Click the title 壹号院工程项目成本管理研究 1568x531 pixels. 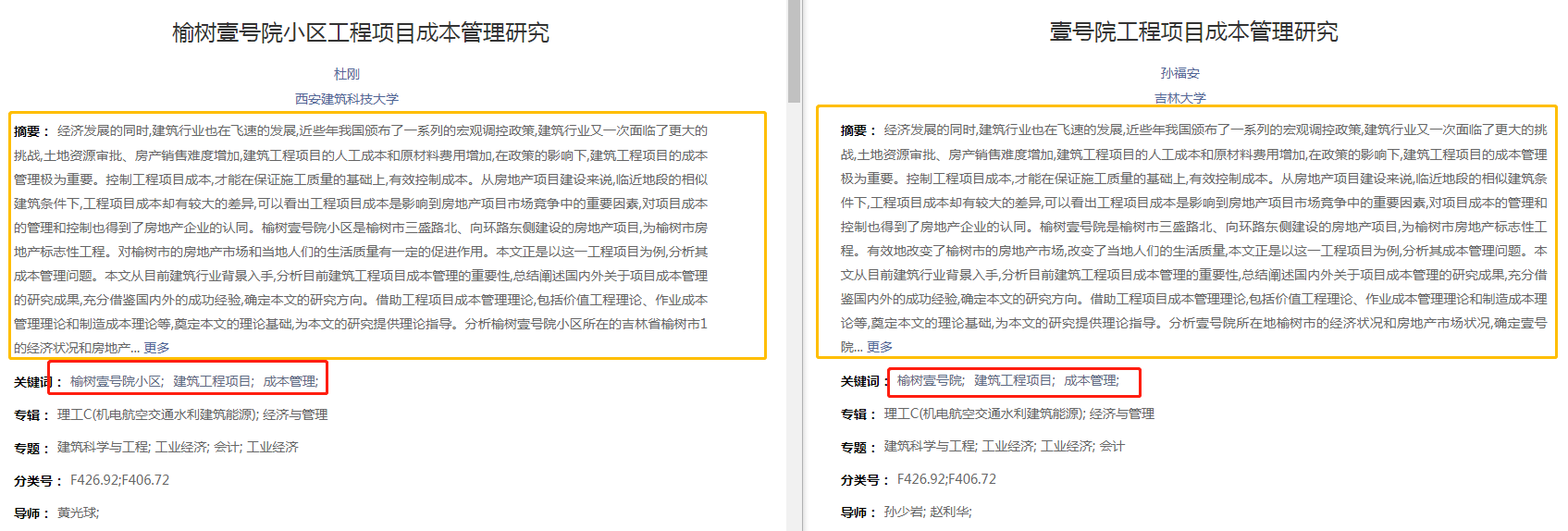(x=1193, y=32)
